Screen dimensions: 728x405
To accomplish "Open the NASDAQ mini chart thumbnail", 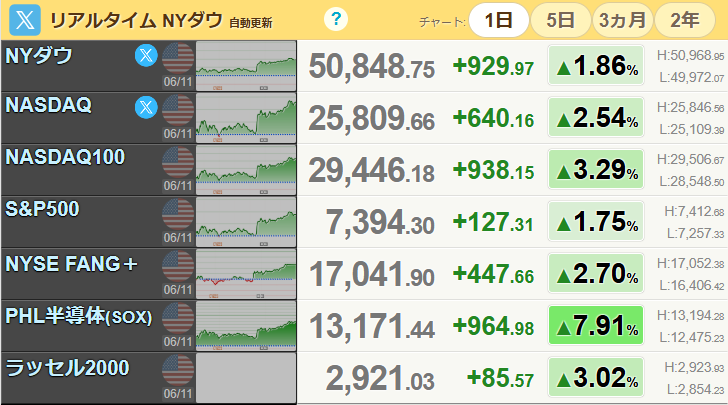I will coord(246,118).
